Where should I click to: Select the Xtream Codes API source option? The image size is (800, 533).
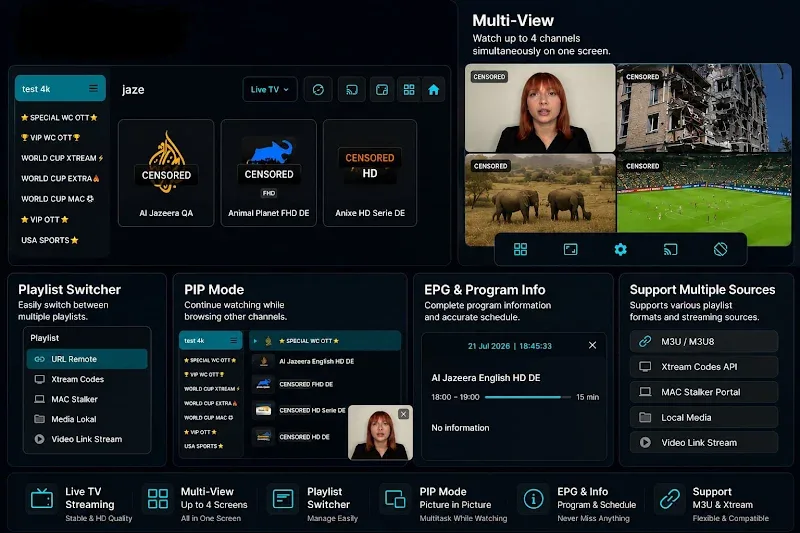coord(704,367)
